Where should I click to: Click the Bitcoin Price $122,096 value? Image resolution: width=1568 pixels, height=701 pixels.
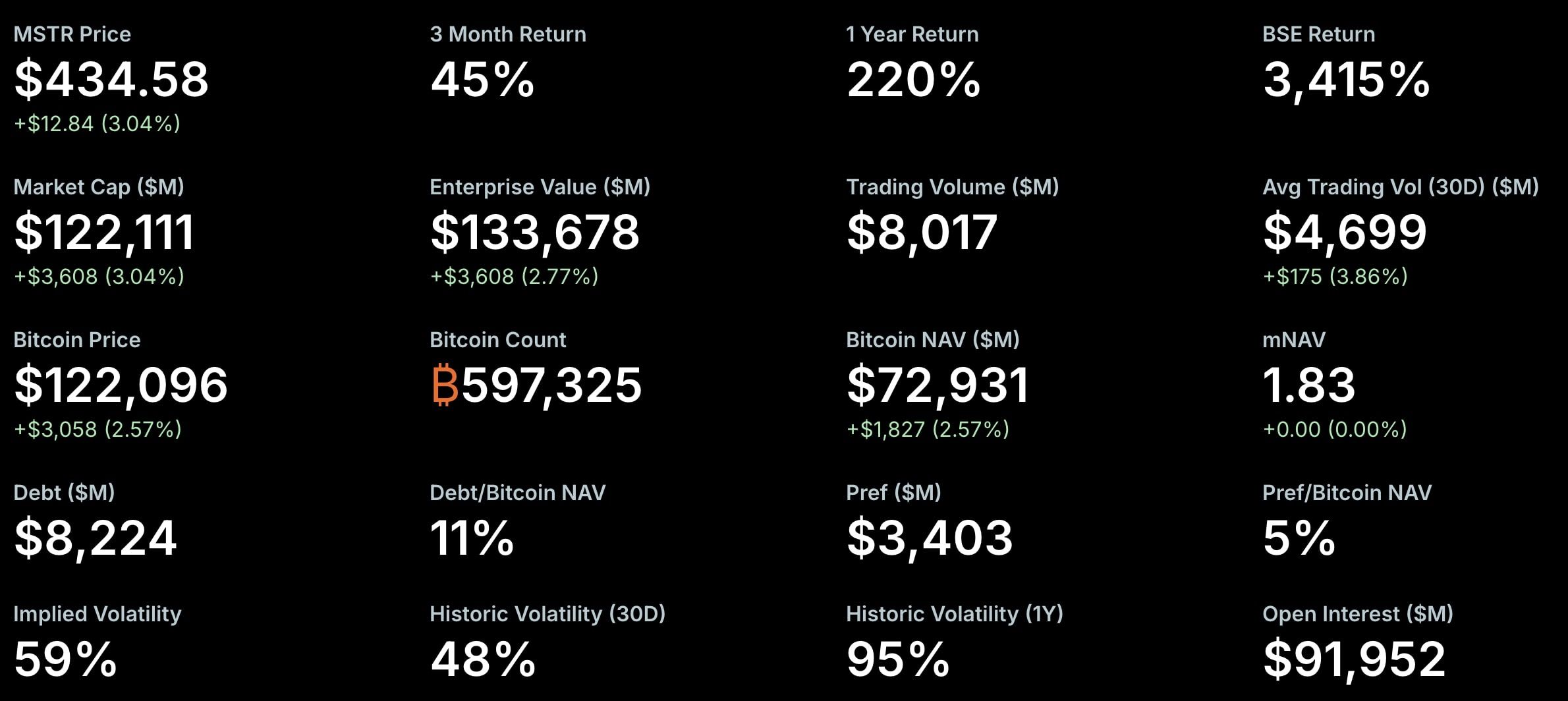[x=121, y=385]
